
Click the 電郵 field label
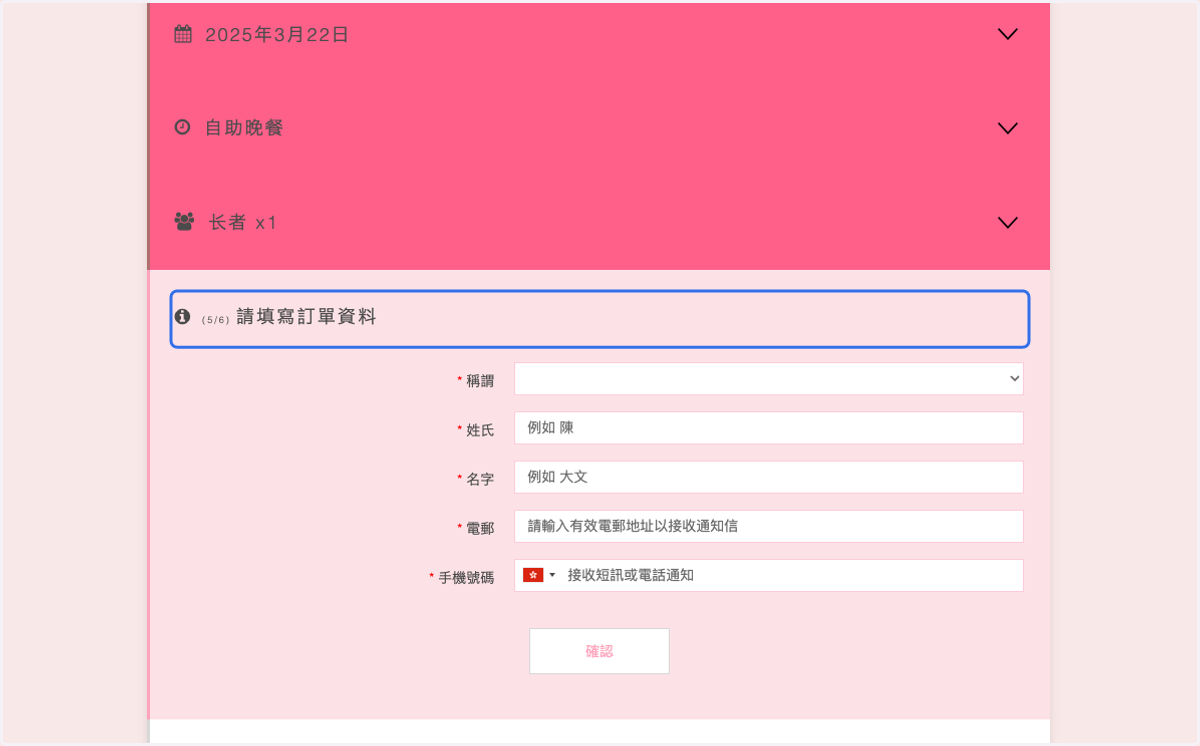pyautogui.click(x=480, y=527)
